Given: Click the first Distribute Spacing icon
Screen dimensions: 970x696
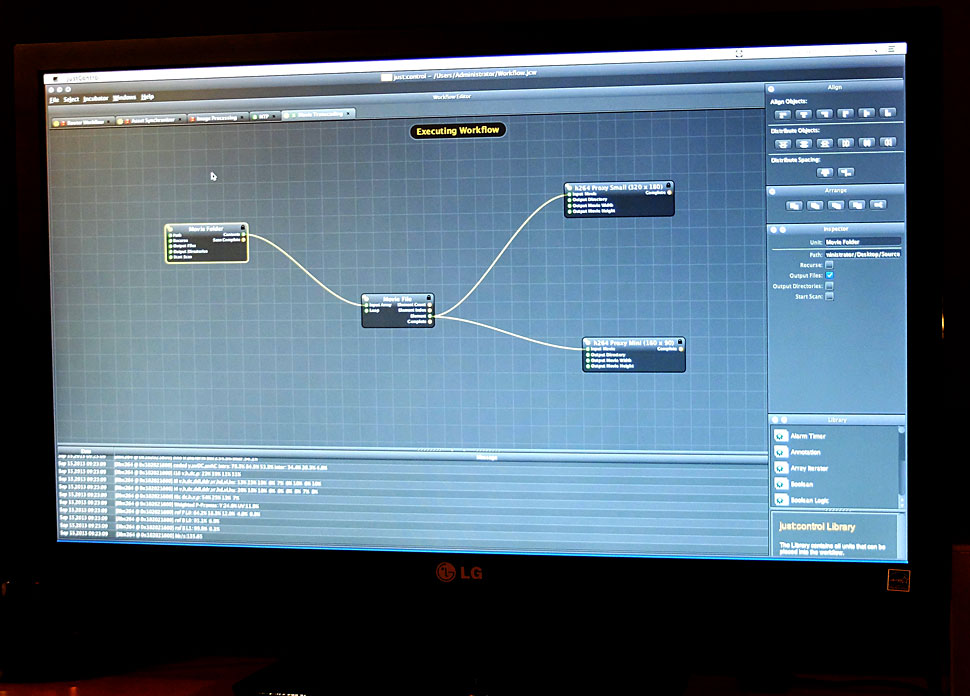Looking at the screenshot, I should 825,172.
